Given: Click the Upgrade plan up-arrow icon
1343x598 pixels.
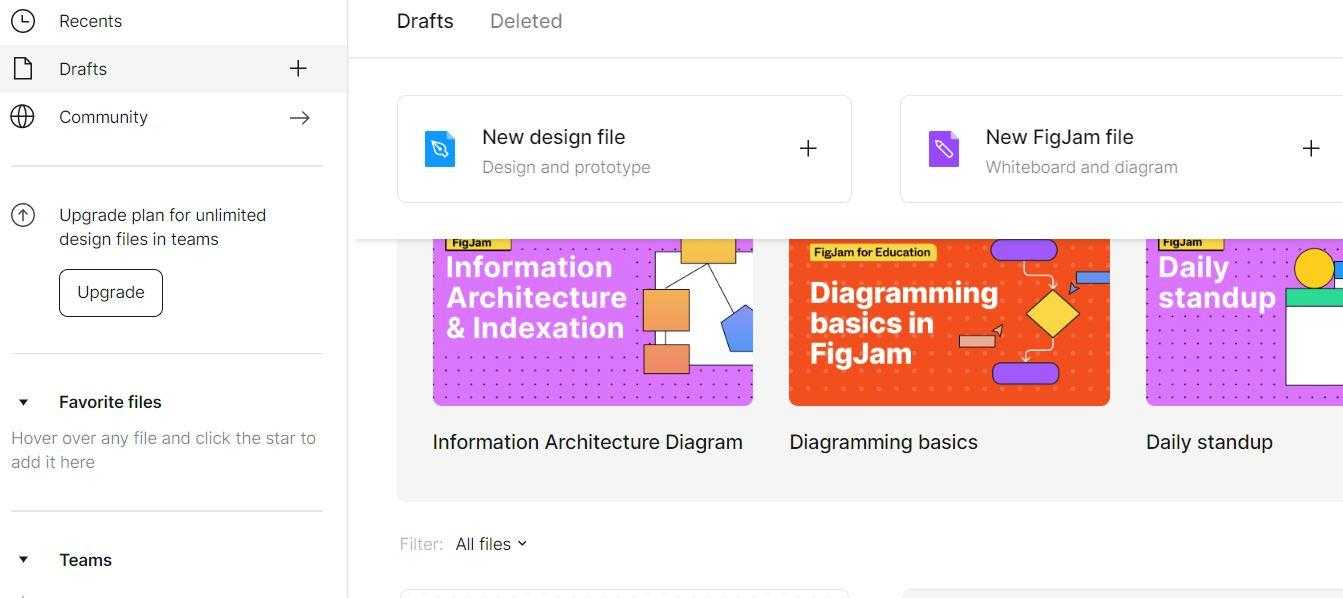Looking at the screenshot, I should [x=22, y=215].
